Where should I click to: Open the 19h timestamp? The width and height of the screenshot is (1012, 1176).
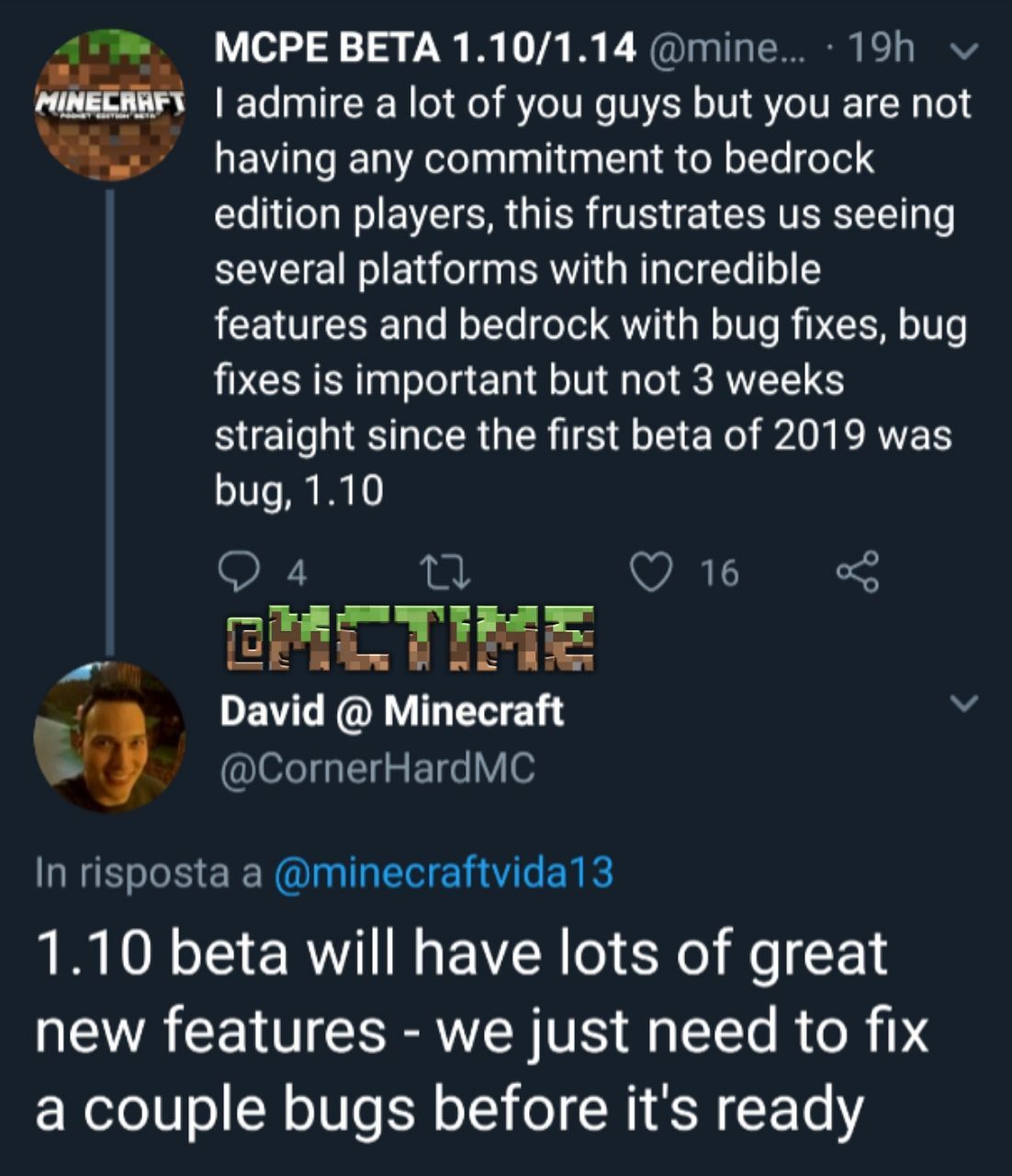[882, 49]
